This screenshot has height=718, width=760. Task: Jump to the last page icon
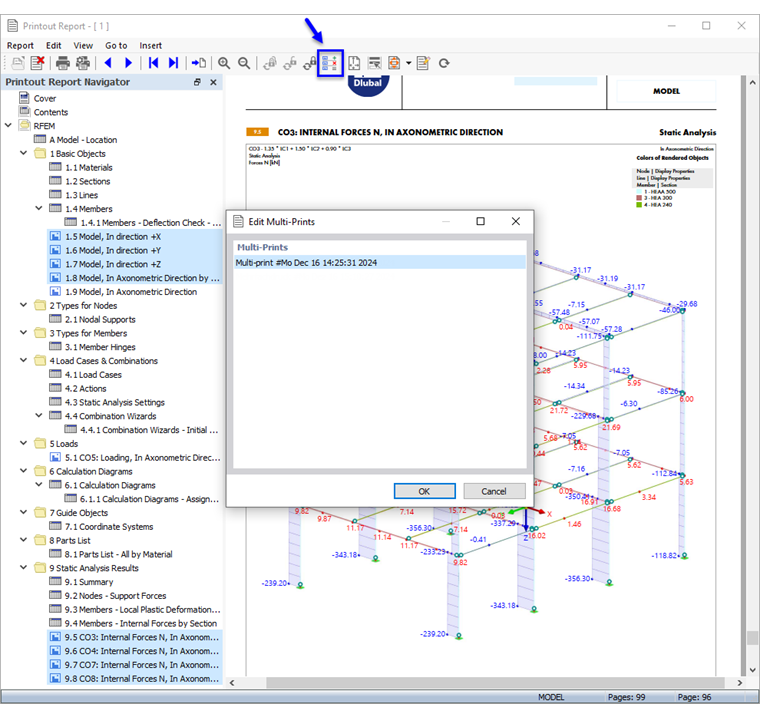174,63
